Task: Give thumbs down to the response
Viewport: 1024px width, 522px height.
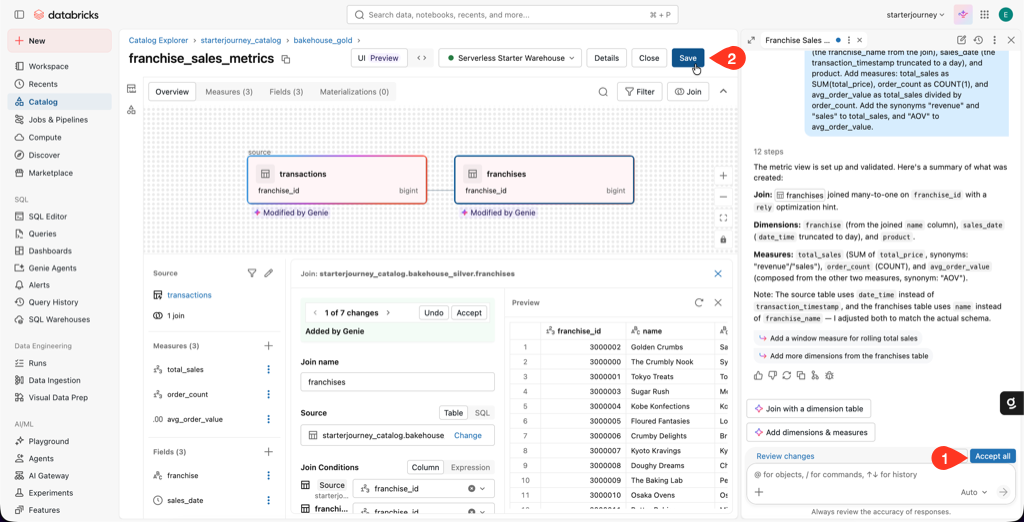Action: pos(773,375)
